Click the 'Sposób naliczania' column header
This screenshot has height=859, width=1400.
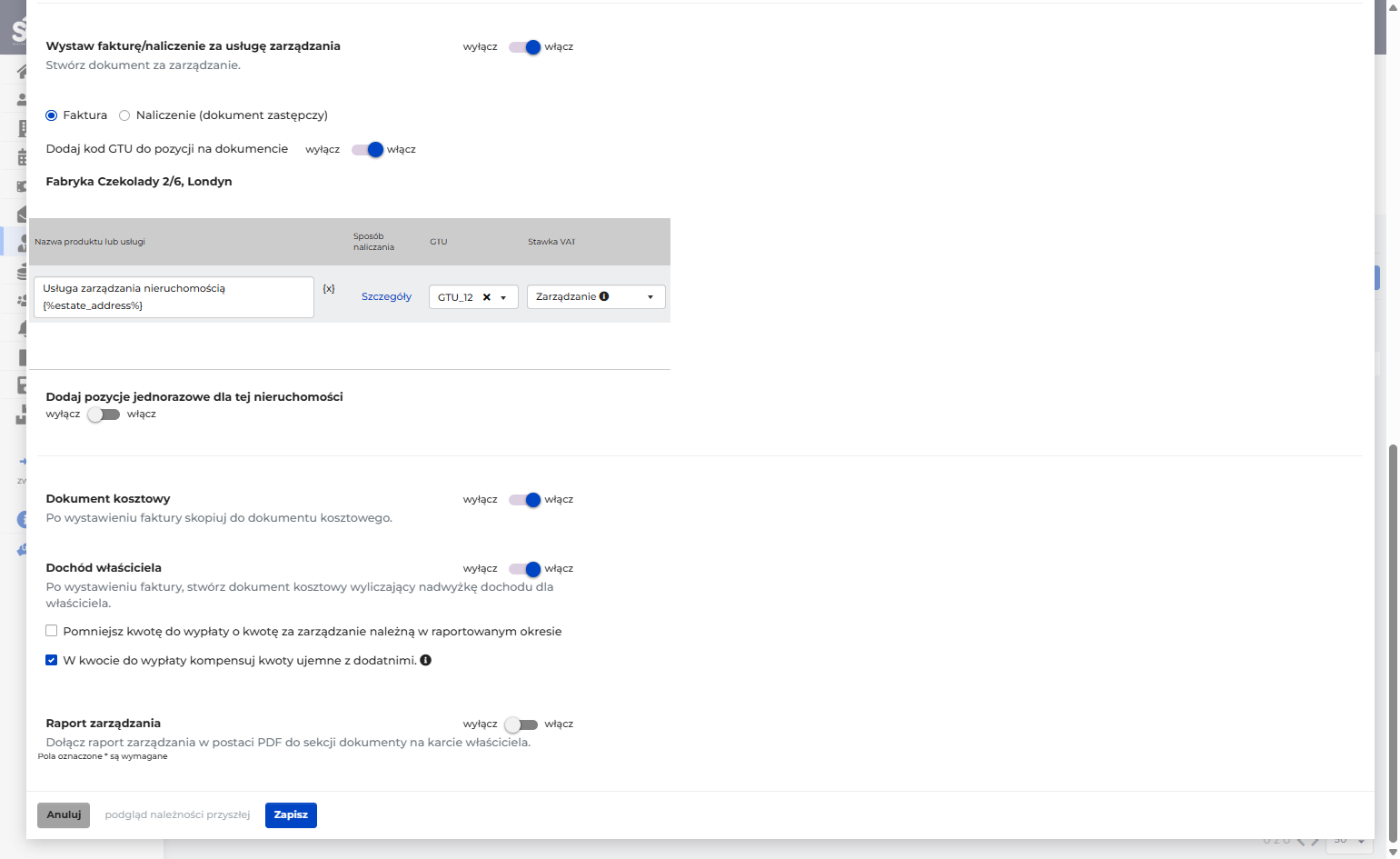click(x=373, y=242)
